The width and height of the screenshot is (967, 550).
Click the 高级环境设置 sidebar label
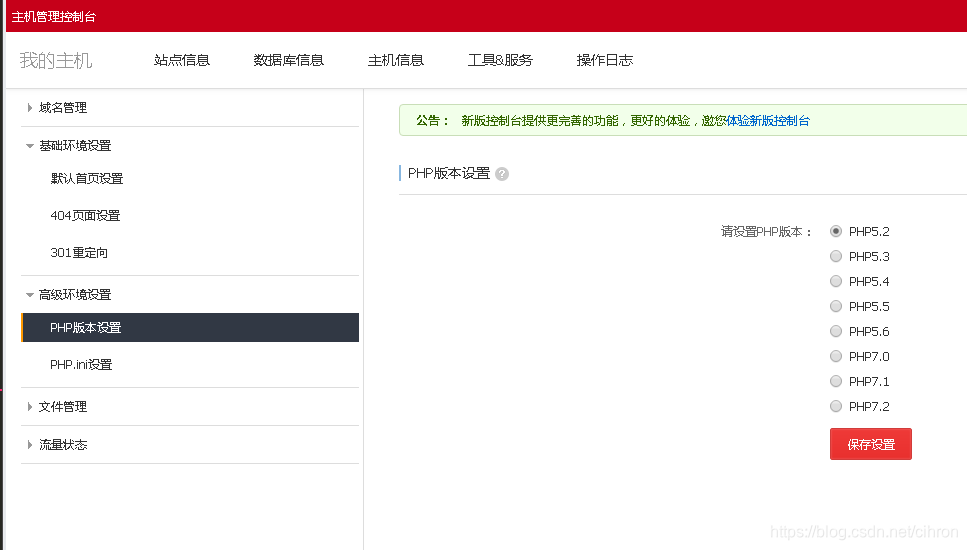click(75, 295)
